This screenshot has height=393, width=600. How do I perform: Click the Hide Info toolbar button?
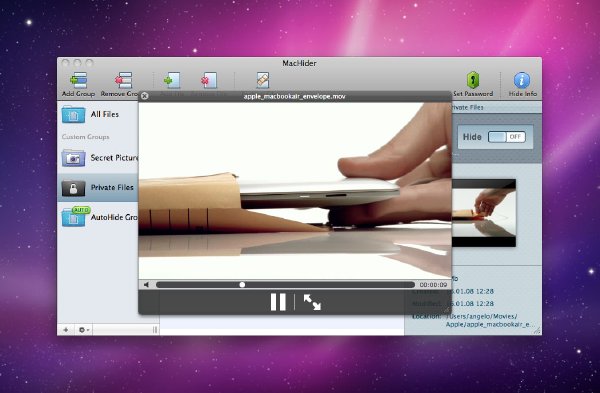tap(522, 84)
